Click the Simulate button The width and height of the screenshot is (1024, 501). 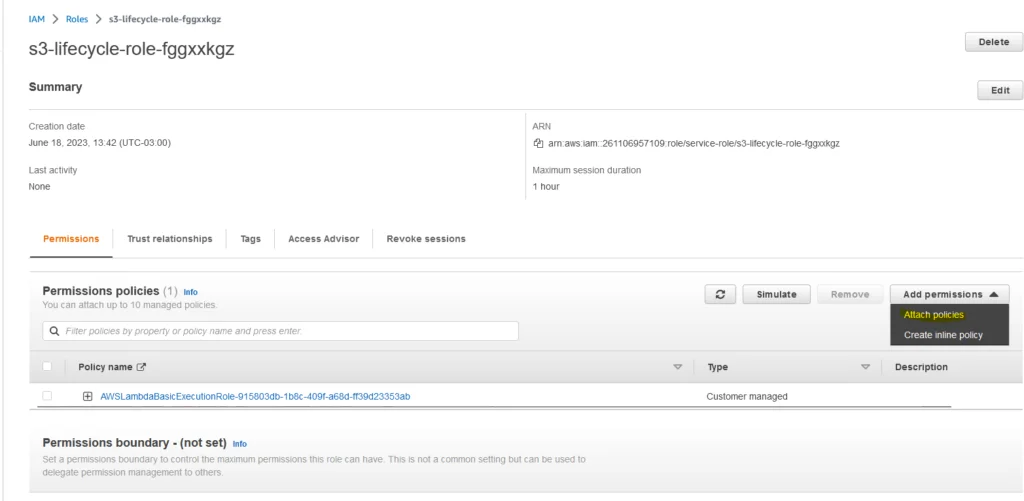tap(776, 295)
